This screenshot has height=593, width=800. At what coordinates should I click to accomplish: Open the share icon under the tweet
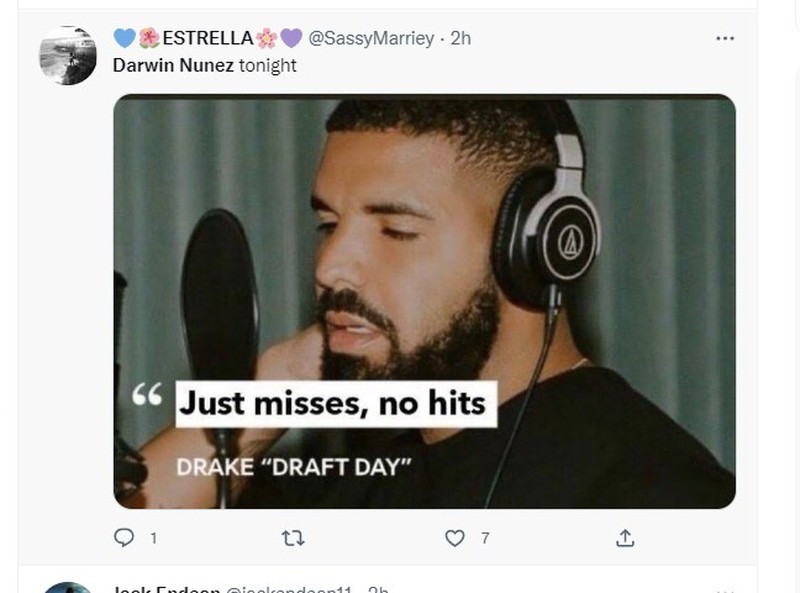coord(625,538)
